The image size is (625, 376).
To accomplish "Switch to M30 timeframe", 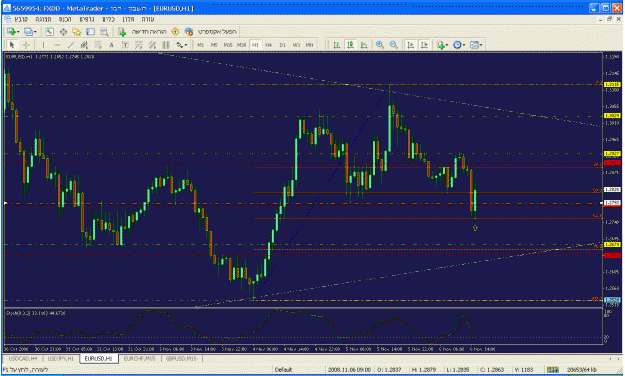I will click(242, 45).
